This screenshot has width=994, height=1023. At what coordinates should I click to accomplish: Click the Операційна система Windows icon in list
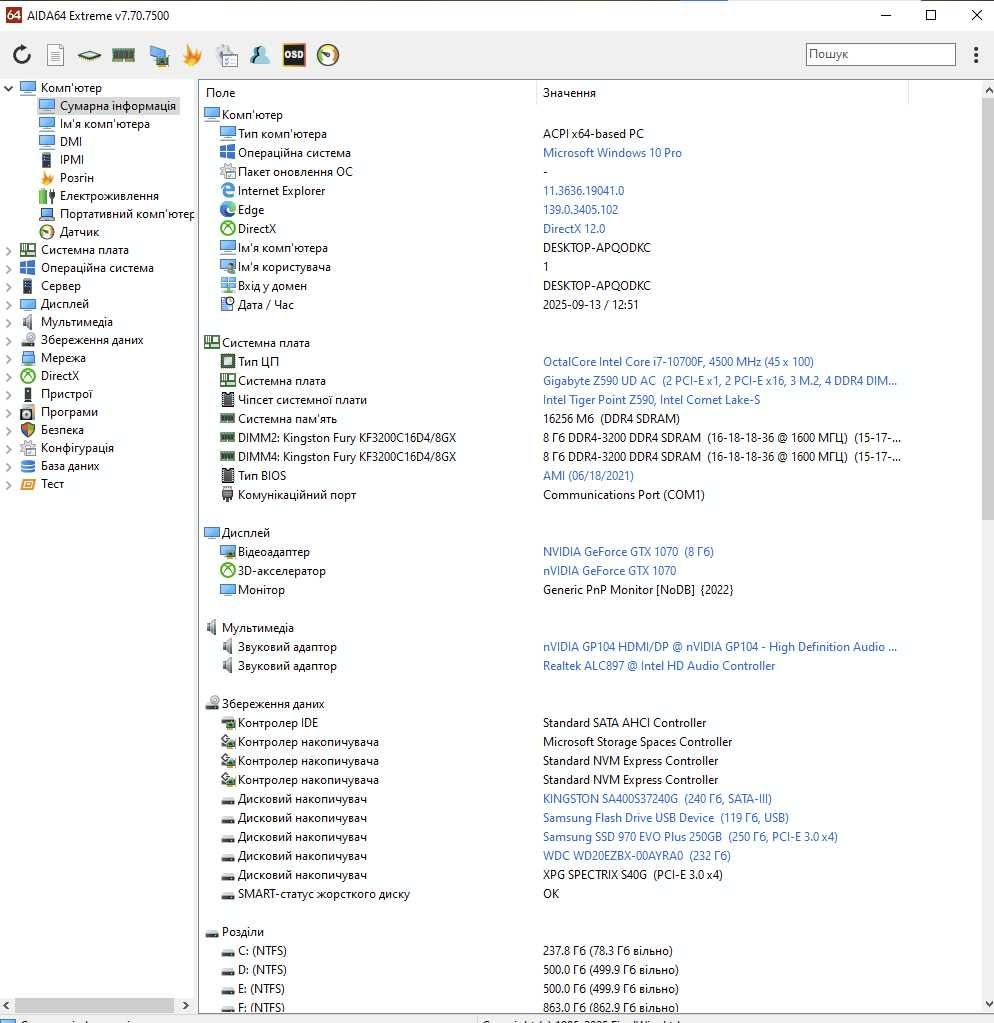228,153
